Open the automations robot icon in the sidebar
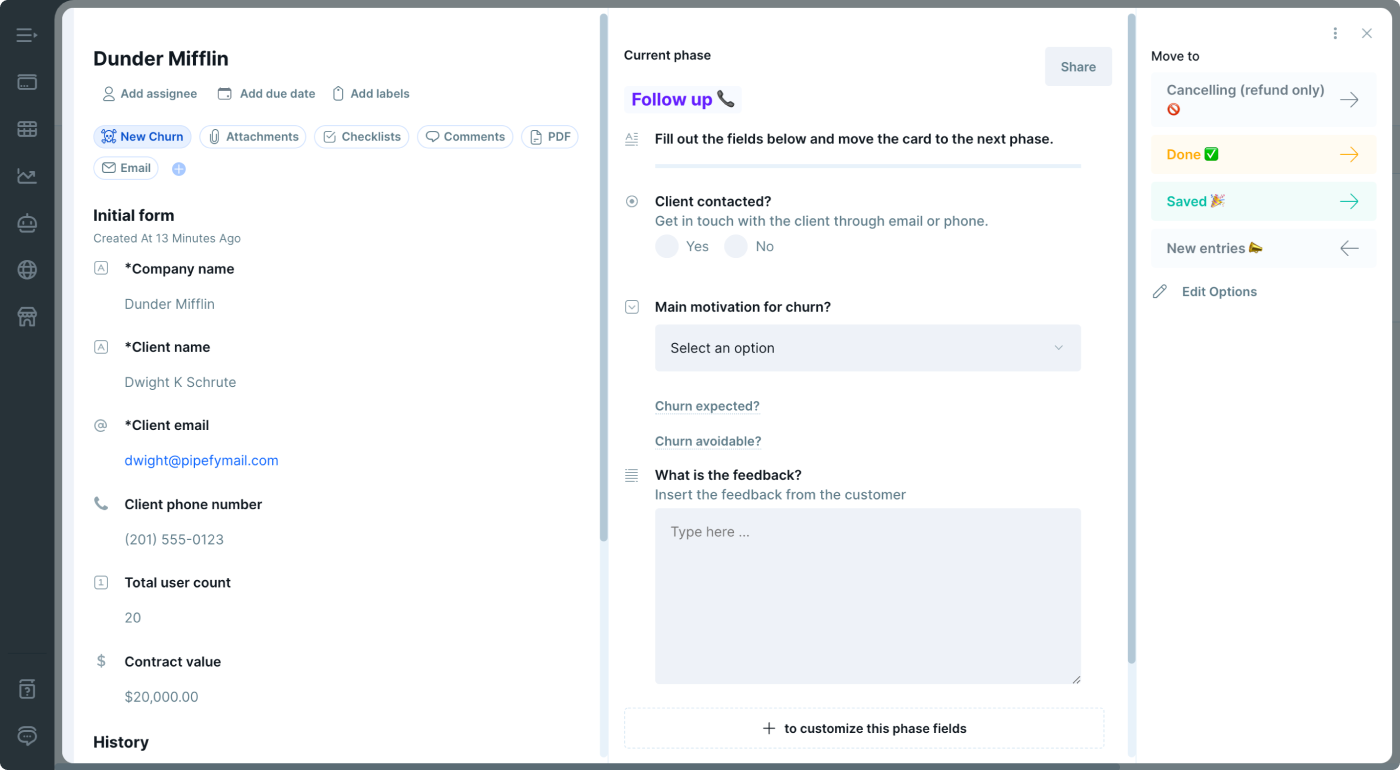 [x=26, y=223]
